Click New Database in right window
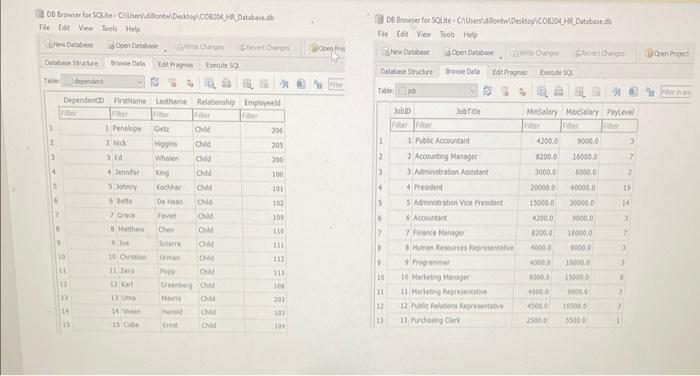 [x=406, y=52]
